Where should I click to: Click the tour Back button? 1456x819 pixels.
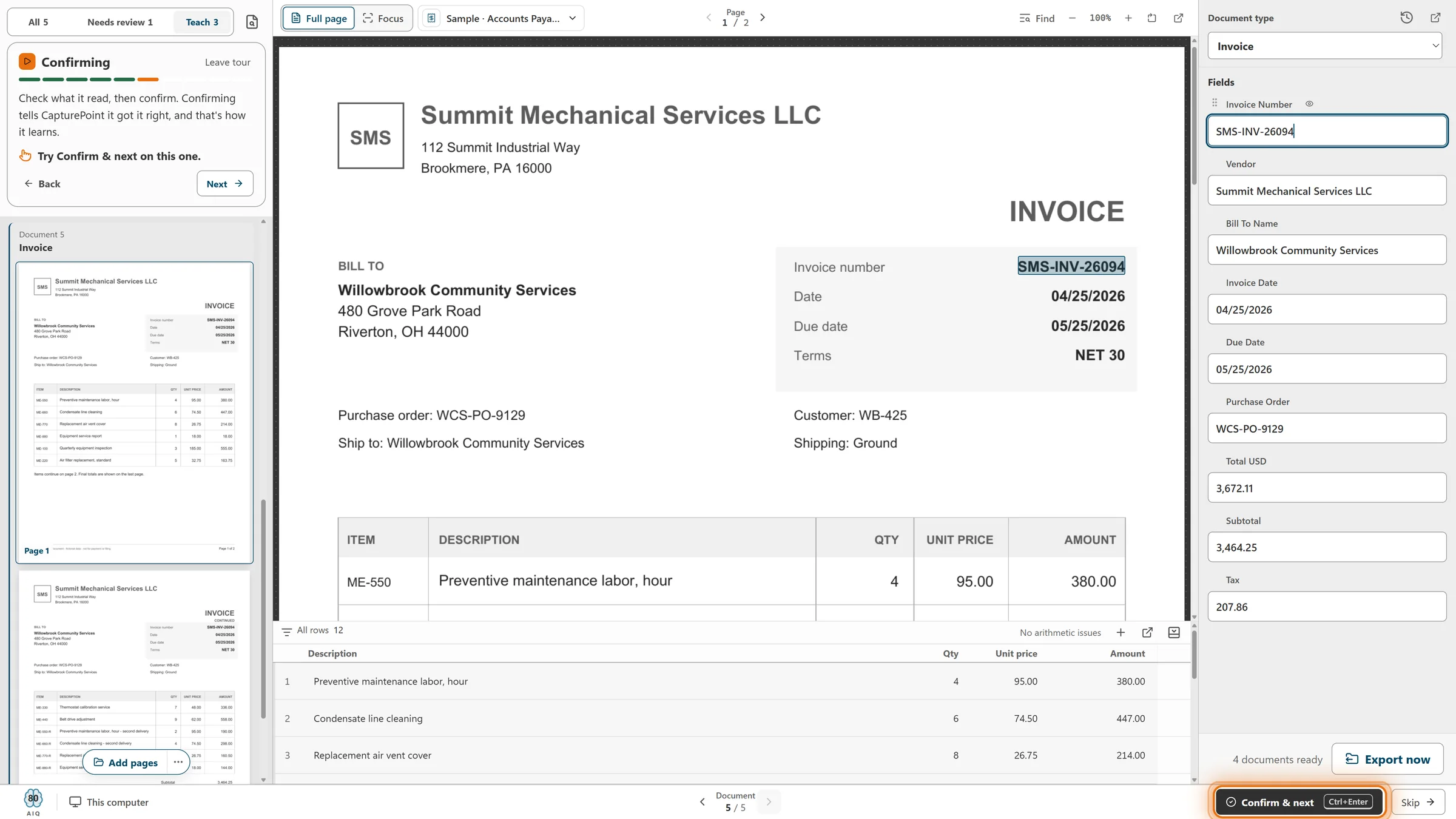click(42, 184)
